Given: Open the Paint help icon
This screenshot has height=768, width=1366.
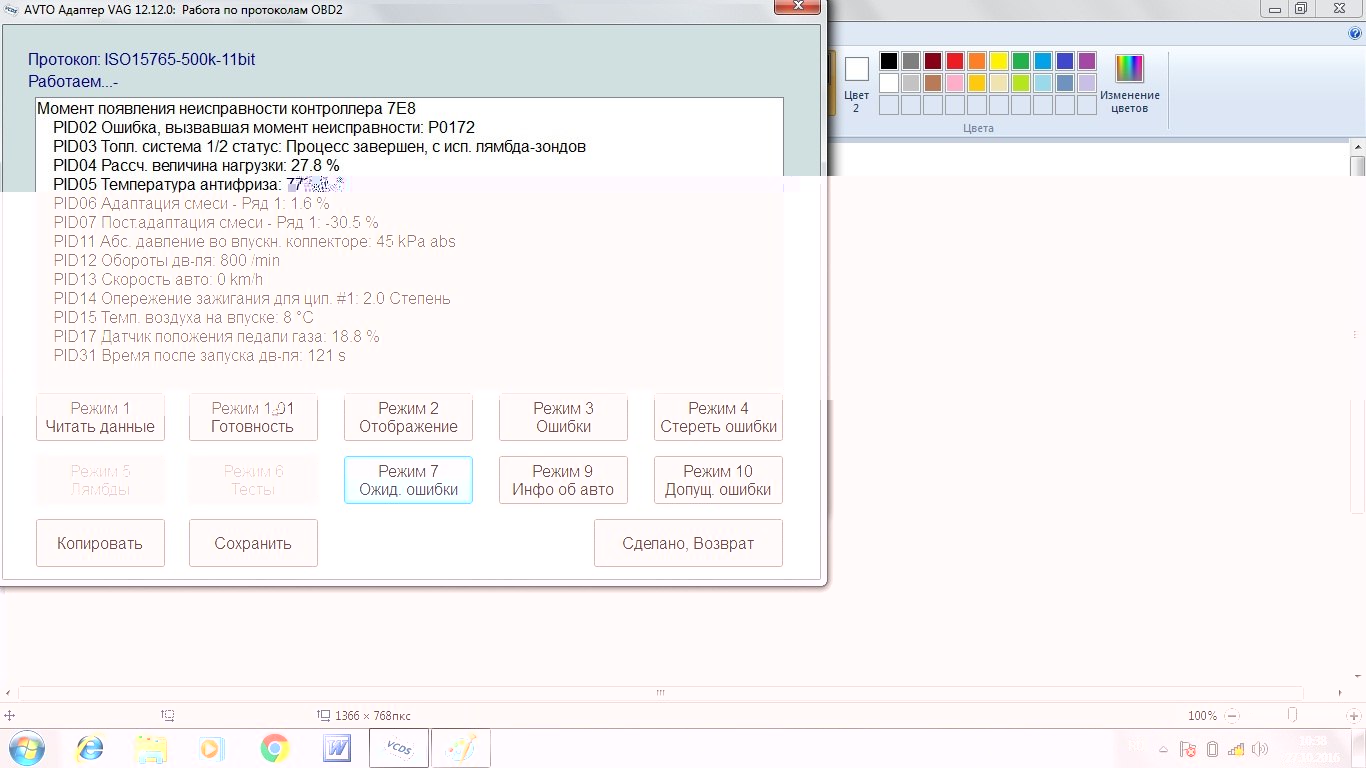Looking at the screenshot, I should [x=1355, y=33].
